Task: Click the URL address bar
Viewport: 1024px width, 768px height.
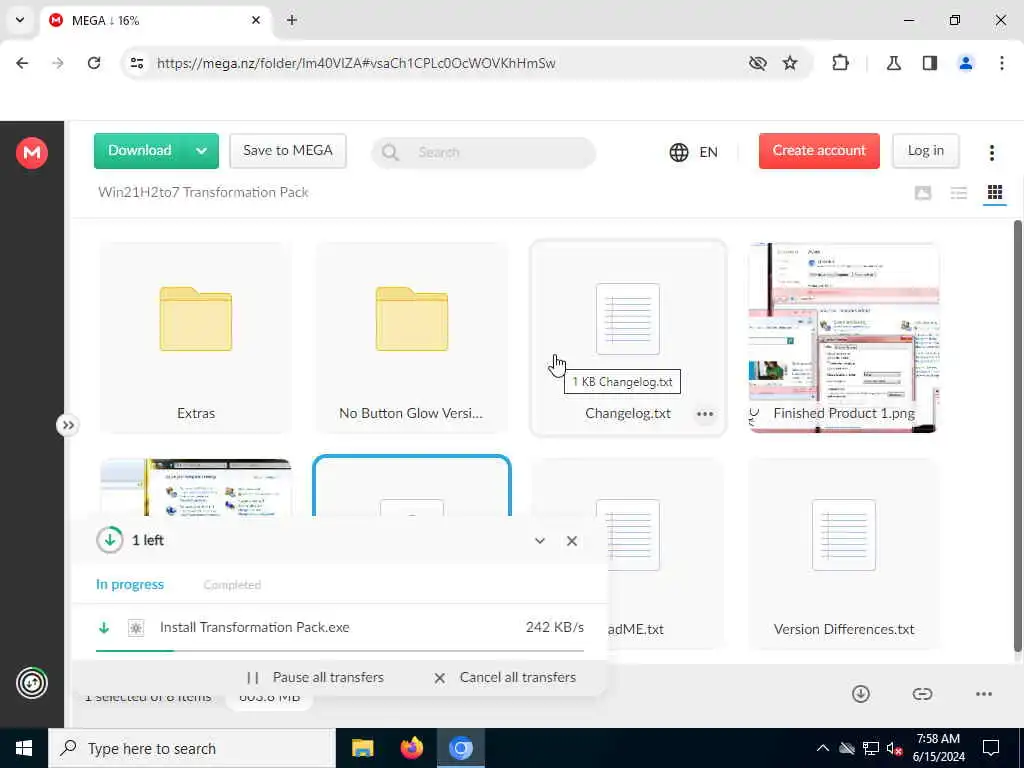Action: 356,63
